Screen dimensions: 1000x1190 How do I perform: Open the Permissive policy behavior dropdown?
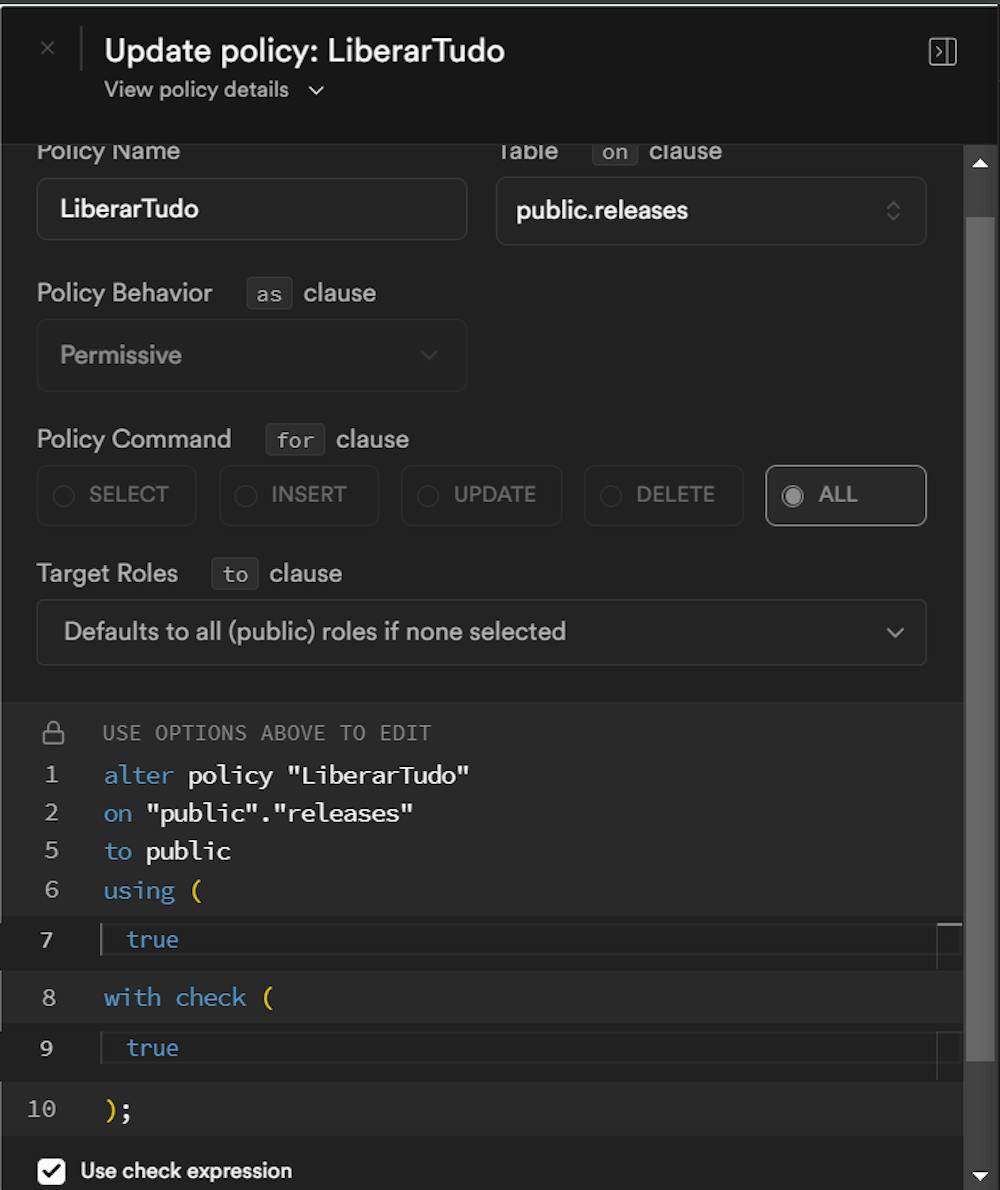pos(251,355)
